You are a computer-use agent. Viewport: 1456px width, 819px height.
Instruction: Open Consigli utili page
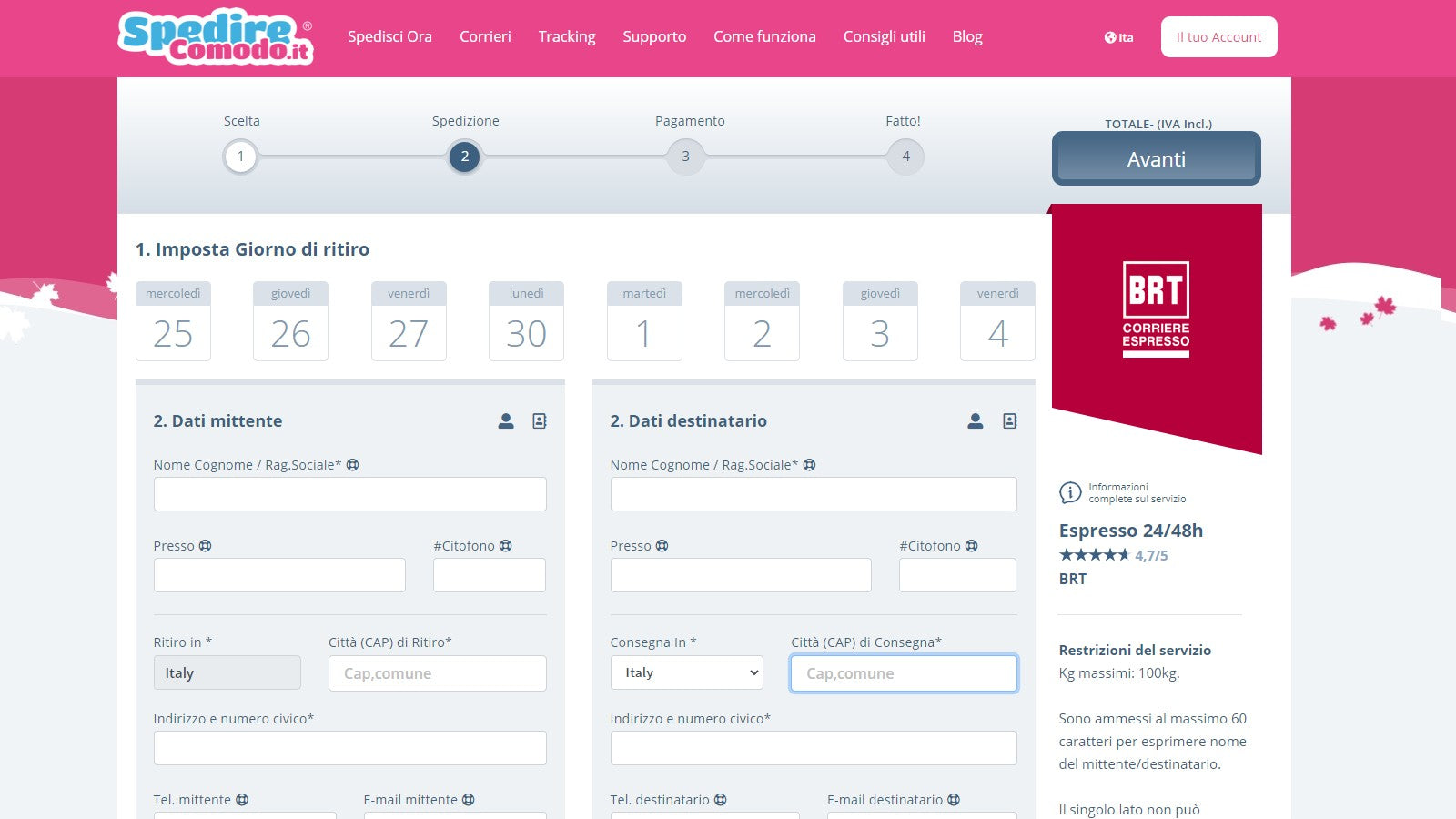click(x=885, y=36)
